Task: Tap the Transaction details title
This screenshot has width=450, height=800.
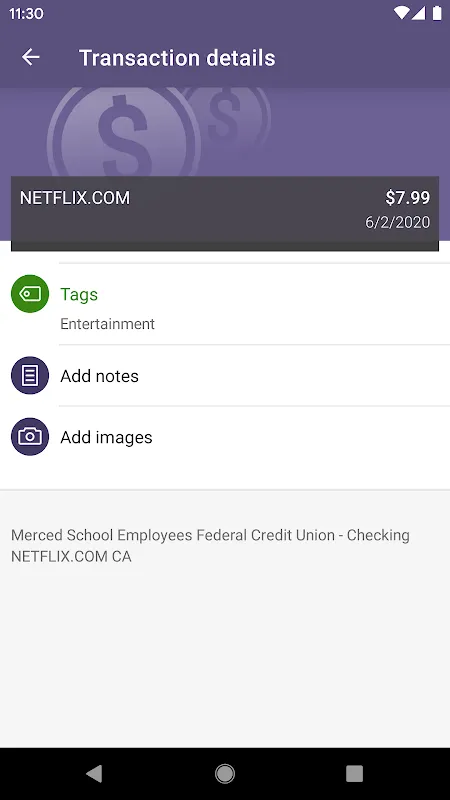Action: point(177,58)
